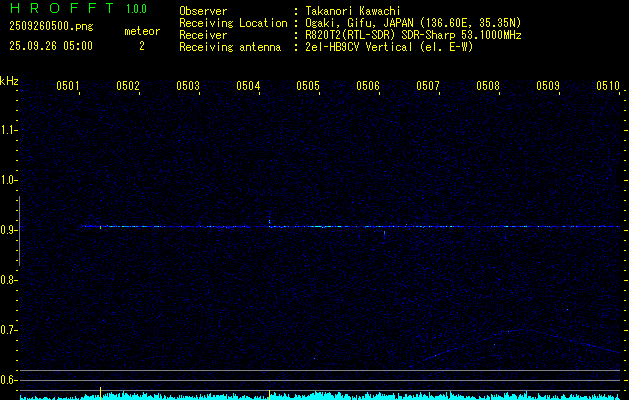
Task: Click the grey frequency range bar at 0.9
Action: pyautogui.click(x=19, y=231)
